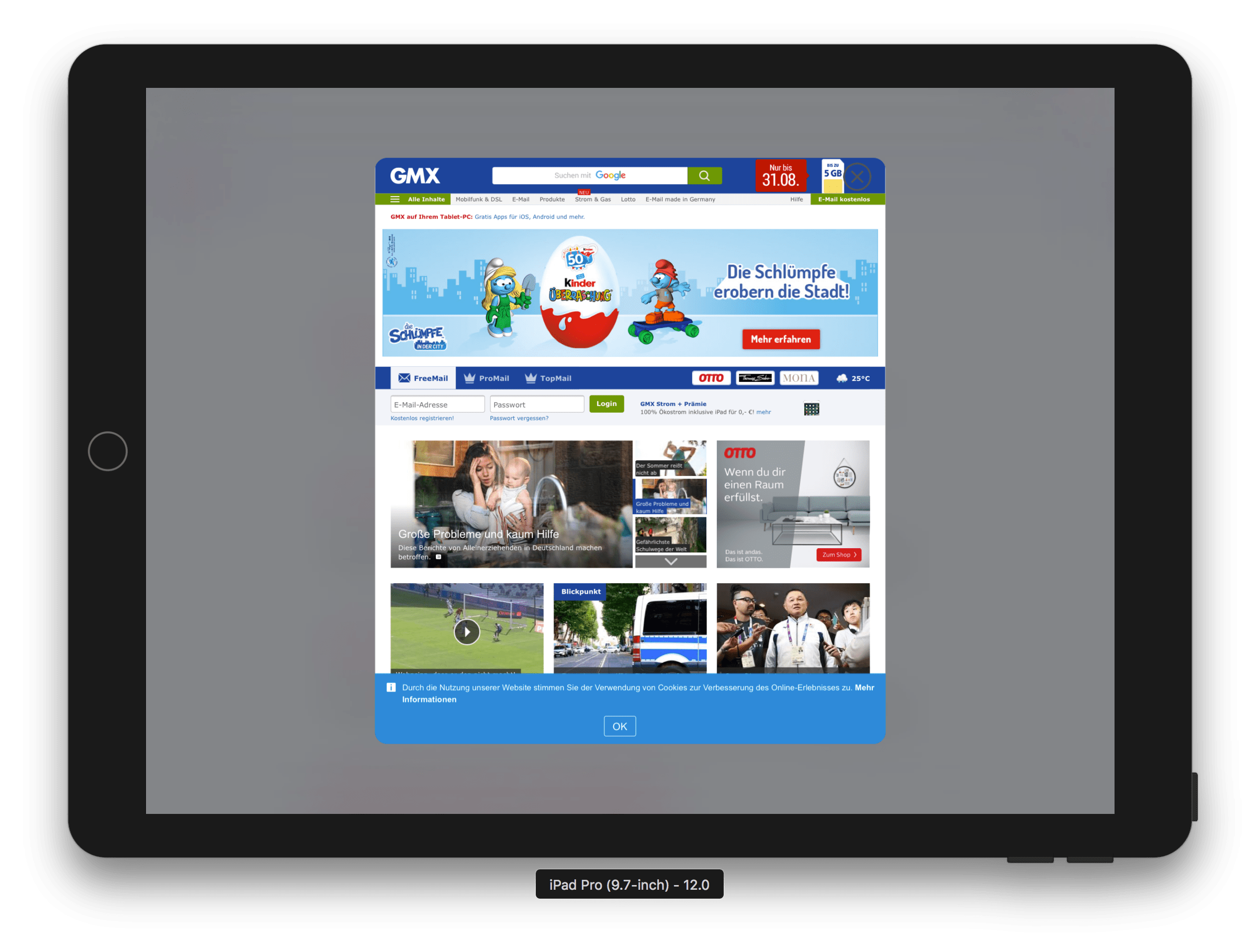Open the Kostenlos registrieren! link
Viewport: 1260px width, 952px height.
pos(422,418)
